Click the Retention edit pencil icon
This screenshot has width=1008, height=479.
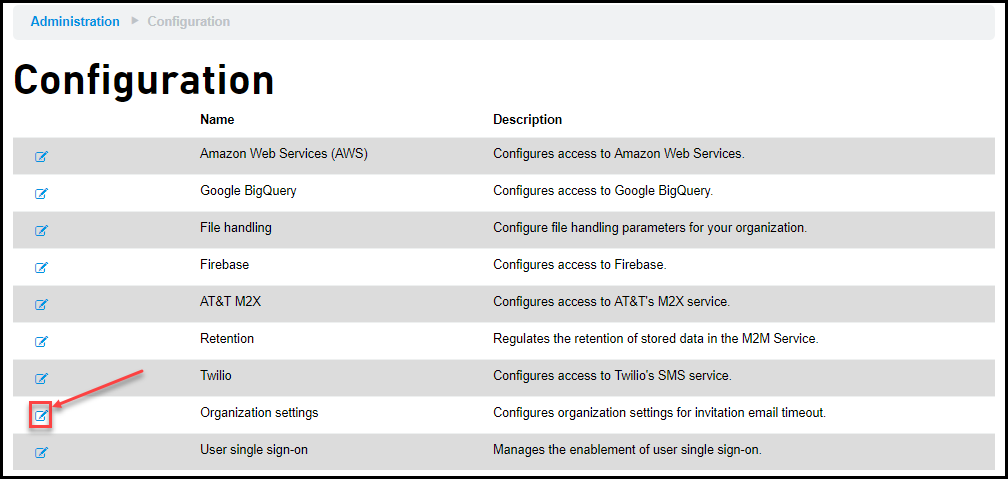(41, 341)
